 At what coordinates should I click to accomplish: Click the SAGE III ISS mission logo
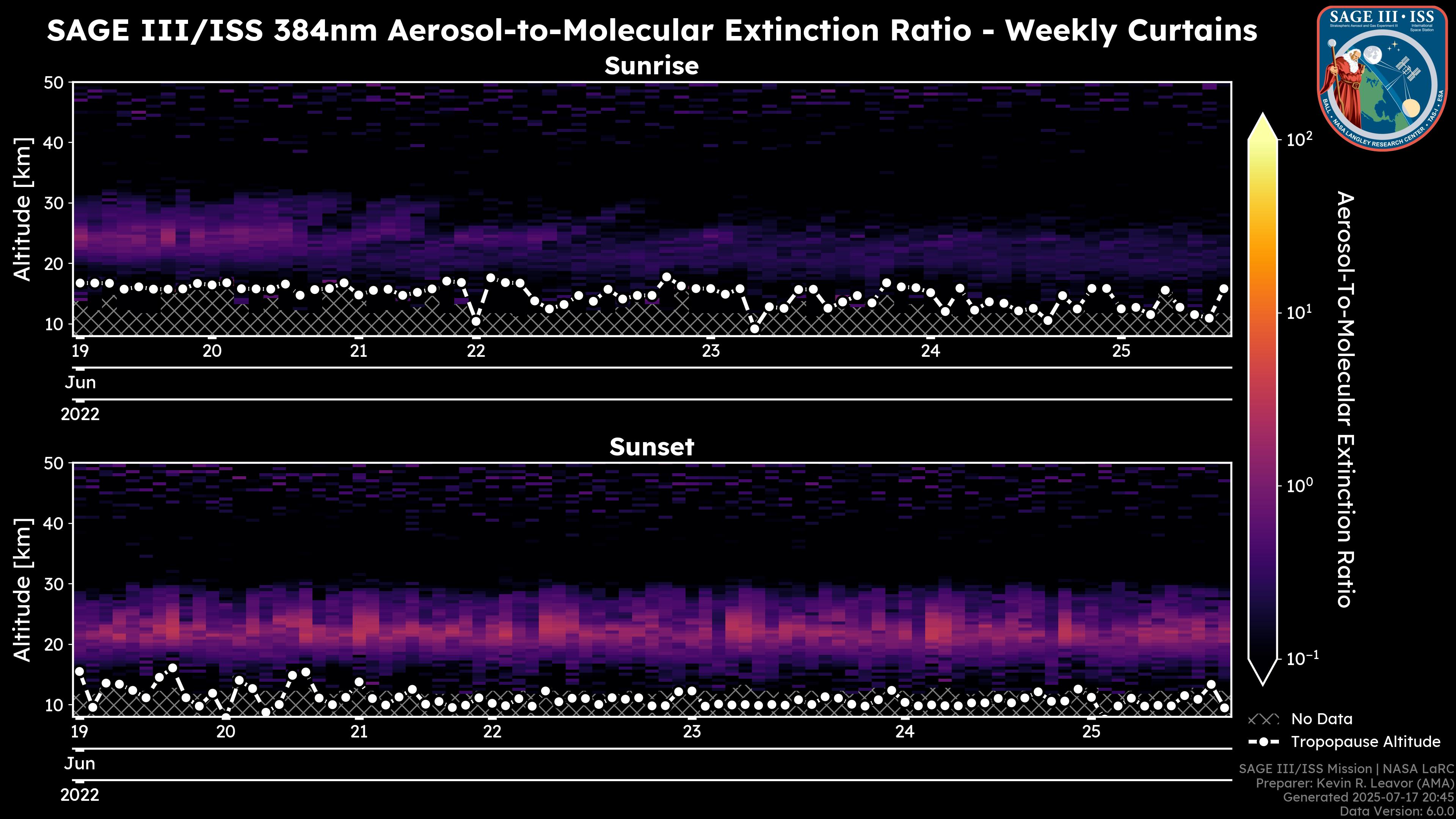point(1382,78)
